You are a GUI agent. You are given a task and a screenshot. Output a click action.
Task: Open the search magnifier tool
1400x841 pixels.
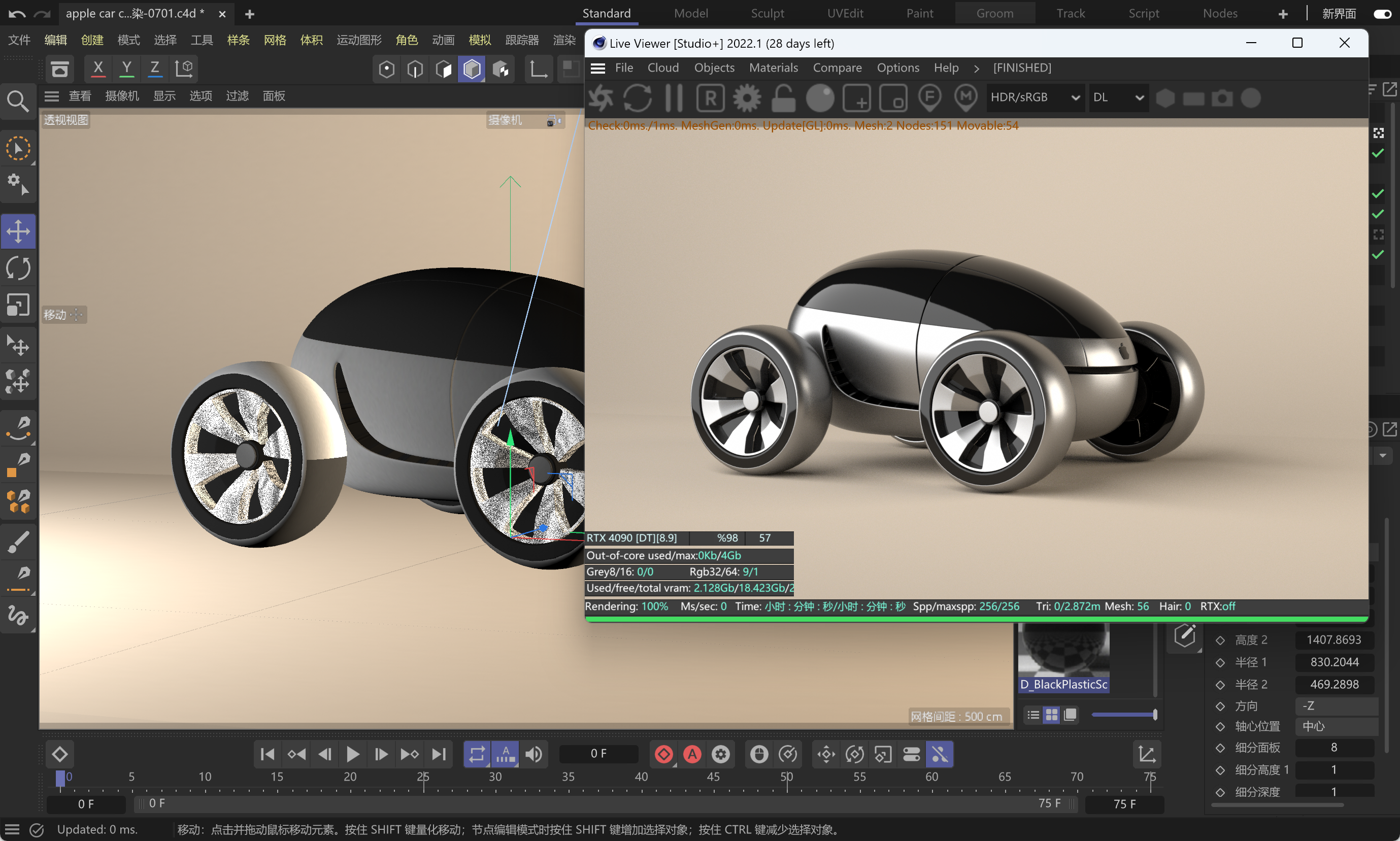[x=18, y=102]
